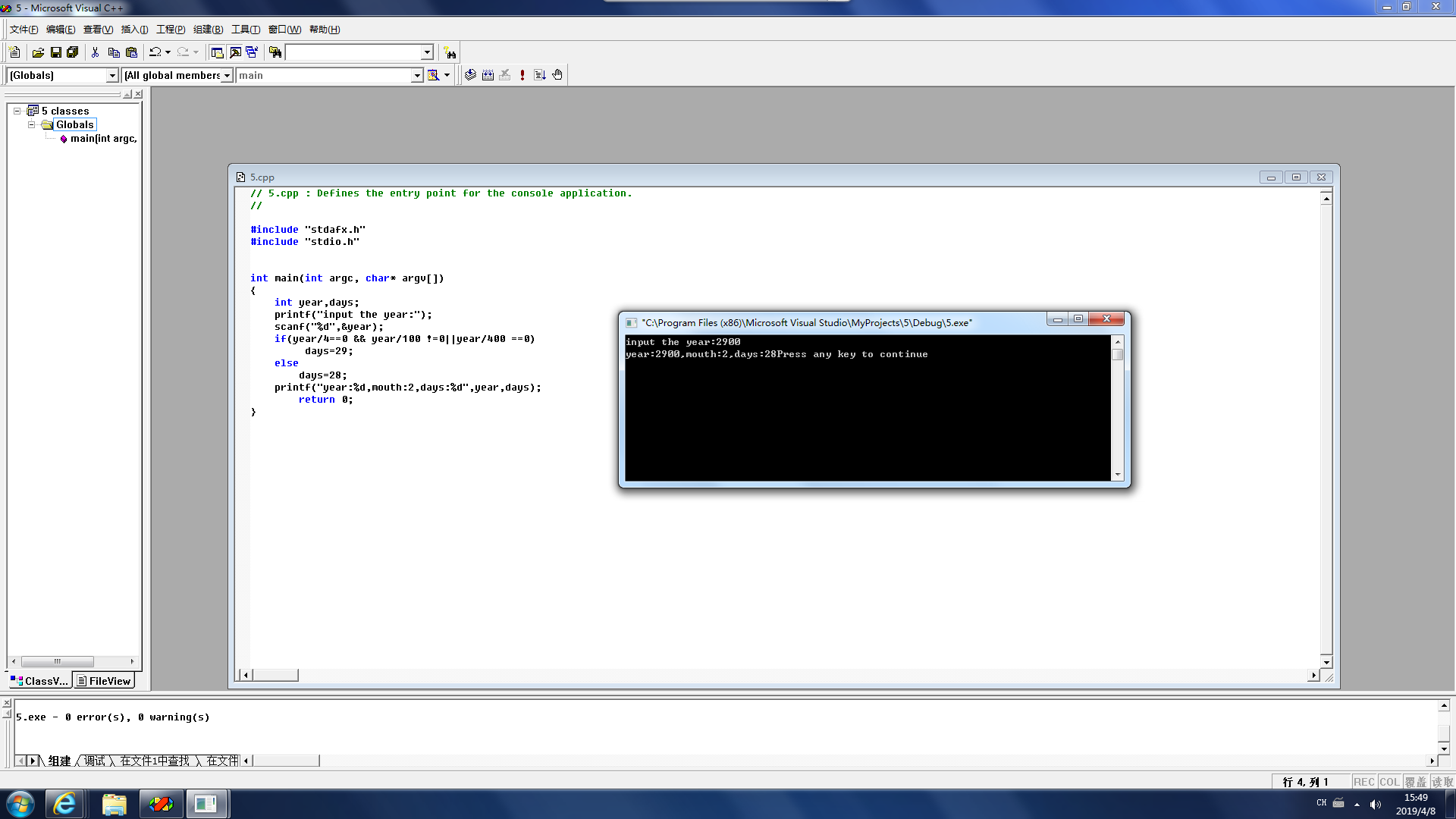Click the class tree horizontal scrollbar thumb
Viewport: 1456px width, 819px height.
tap(57, 661)
